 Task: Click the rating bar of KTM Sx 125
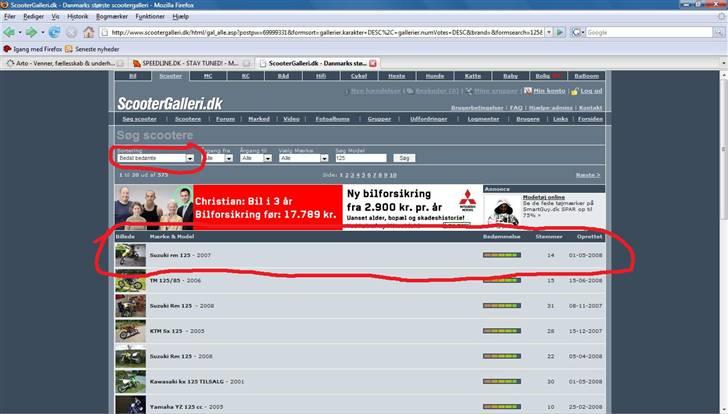point(501,331)
